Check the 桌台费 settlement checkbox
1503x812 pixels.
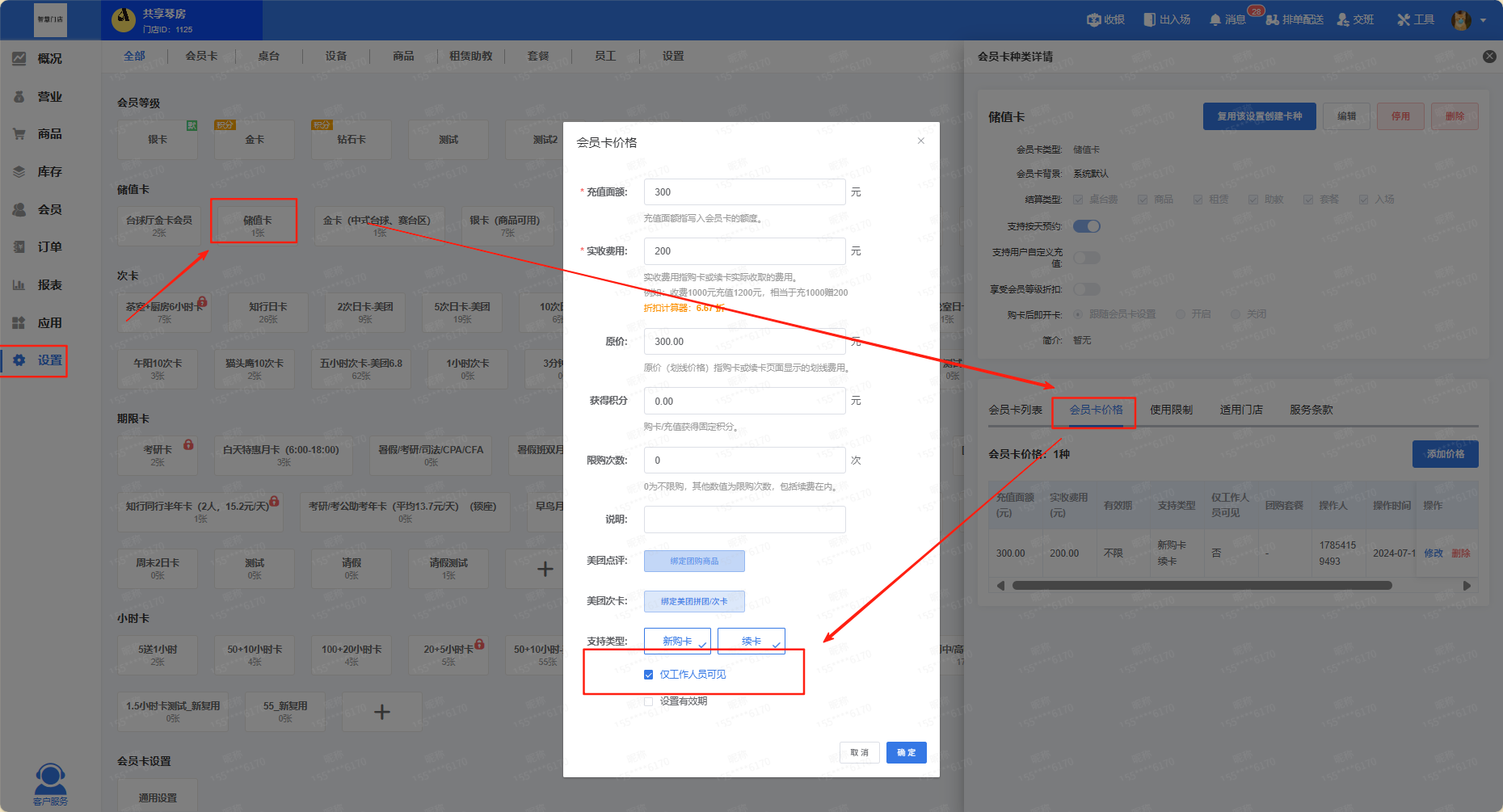1078,200
